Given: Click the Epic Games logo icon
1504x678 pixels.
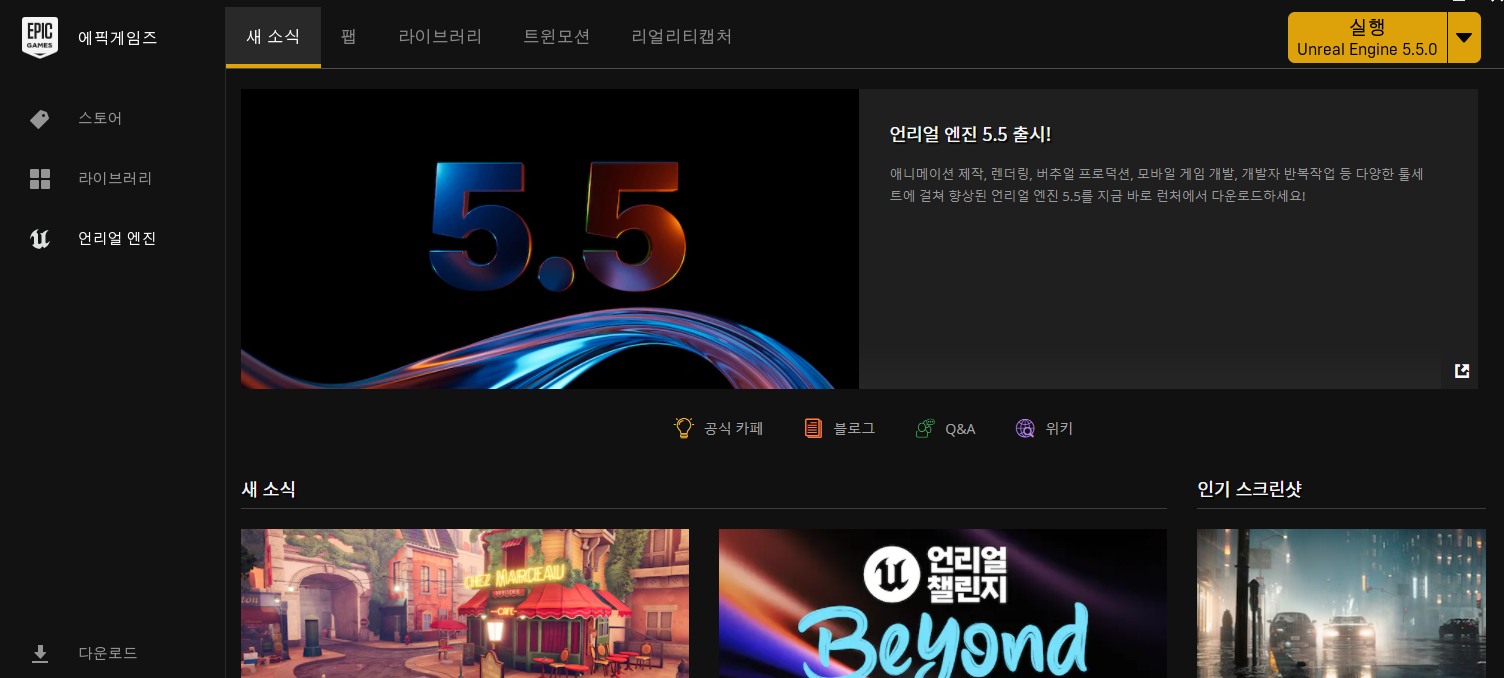Looking at the screenshot, I should coord(40,38).
